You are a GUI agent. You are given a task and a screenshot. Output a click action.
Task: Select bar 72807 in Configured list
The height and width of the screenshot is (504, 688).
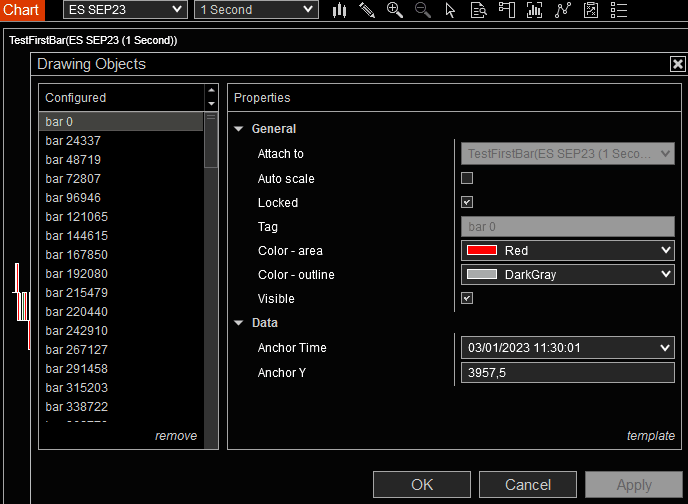click(x=121, y=179)
